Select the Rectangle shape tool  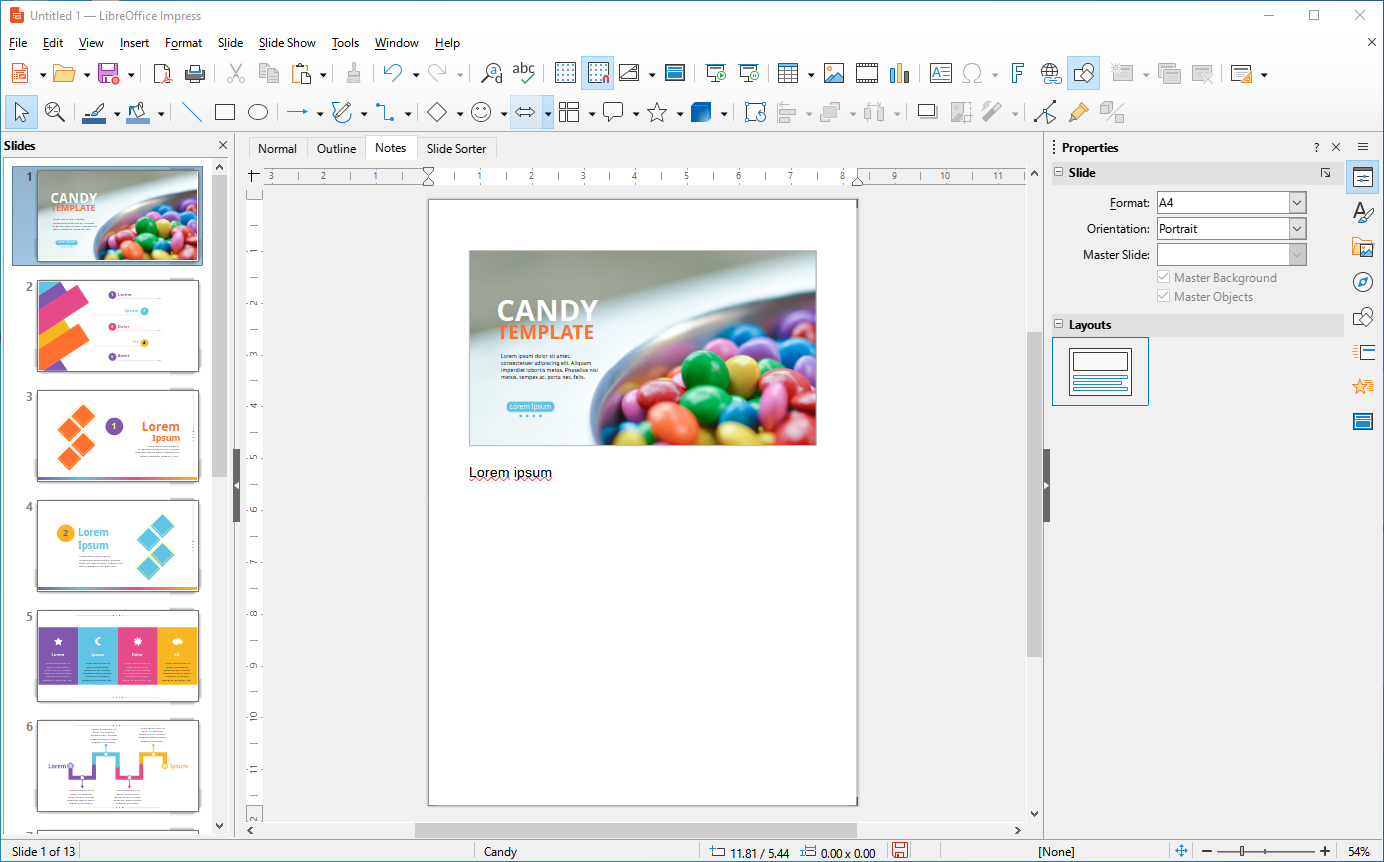(225, 112)
